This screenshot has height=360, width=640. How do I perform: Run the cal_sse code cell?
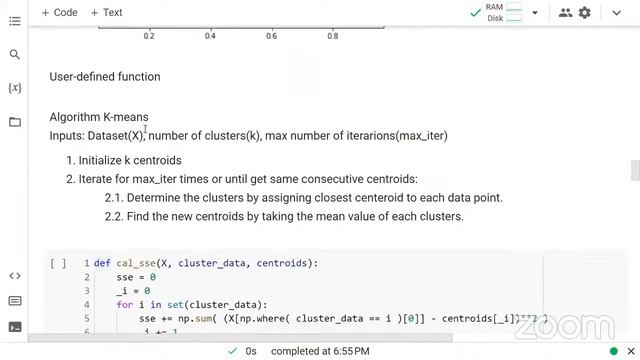point(58,263)
